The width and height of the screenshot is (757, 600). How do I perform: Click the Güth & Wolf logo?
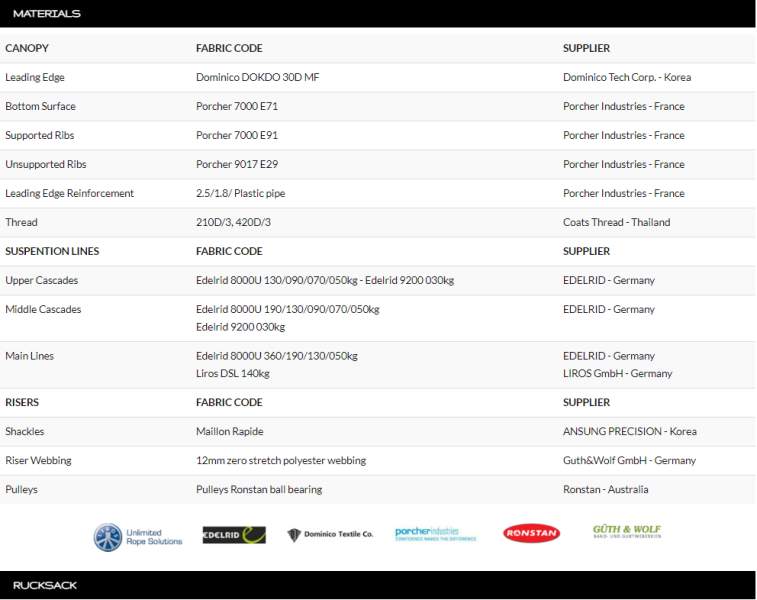point(627,531)
